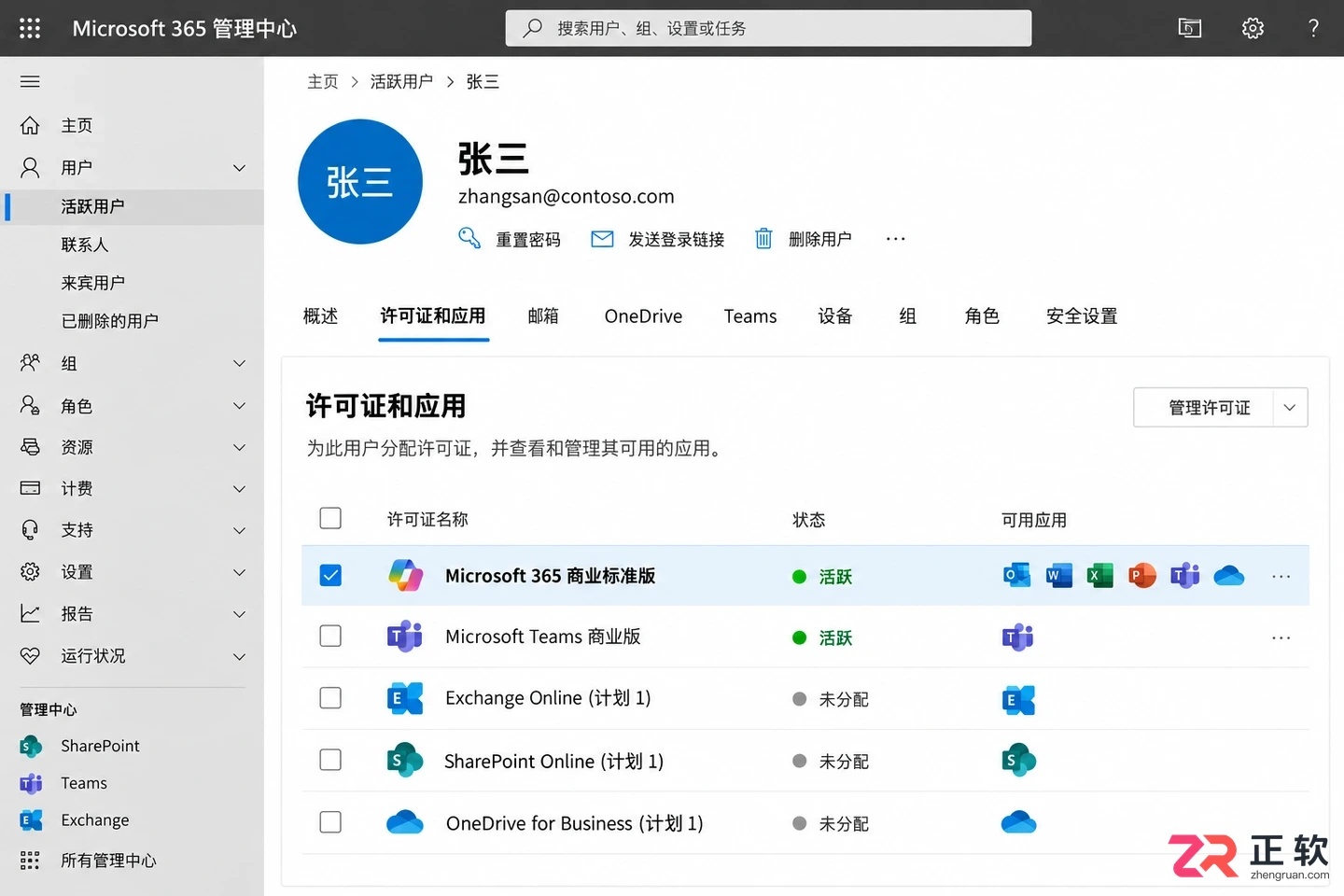
Task: Expand the 组 sidebar section chevron
Action: tap(239, 363)
